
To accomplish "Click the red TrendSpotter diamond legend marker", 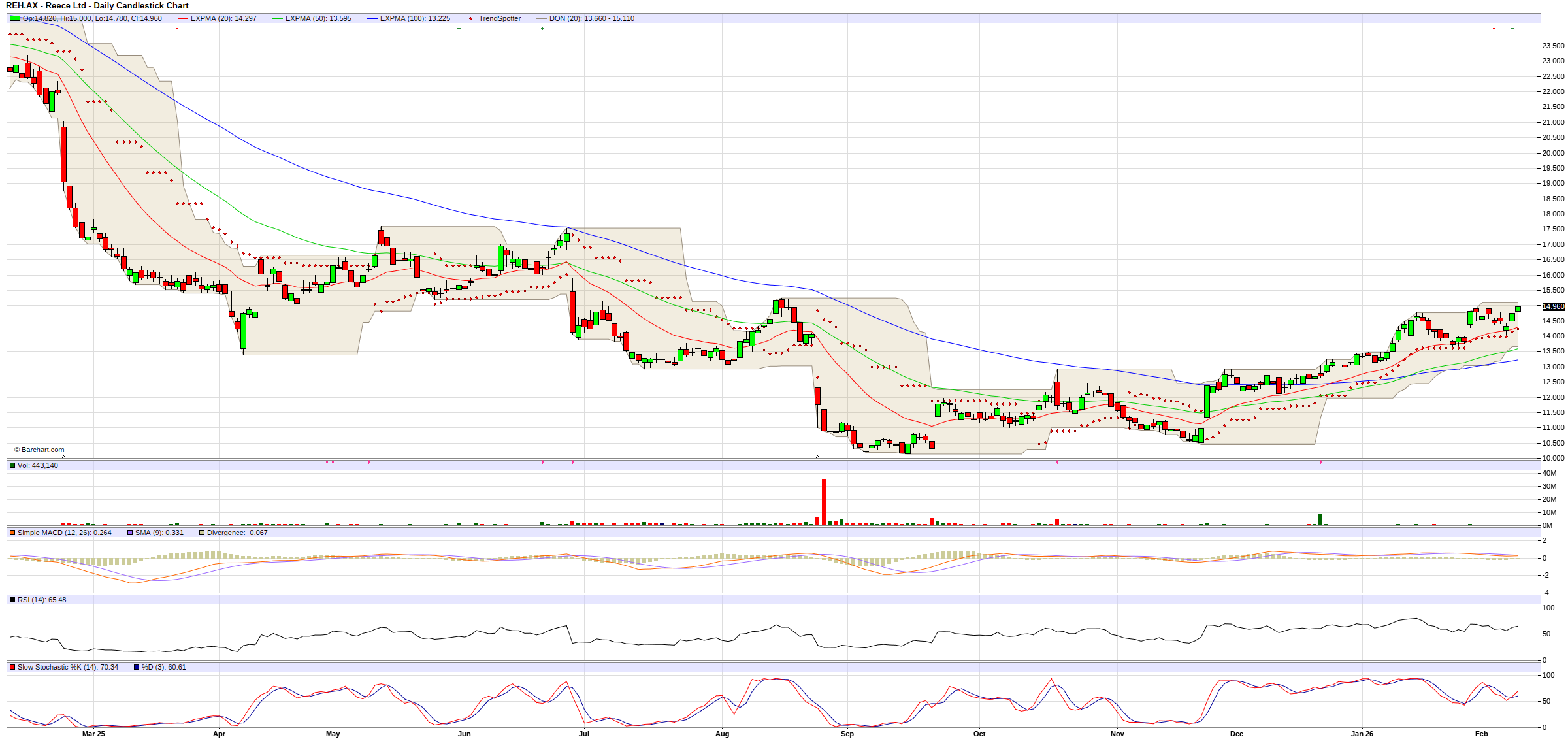I will tap(470, 18).
